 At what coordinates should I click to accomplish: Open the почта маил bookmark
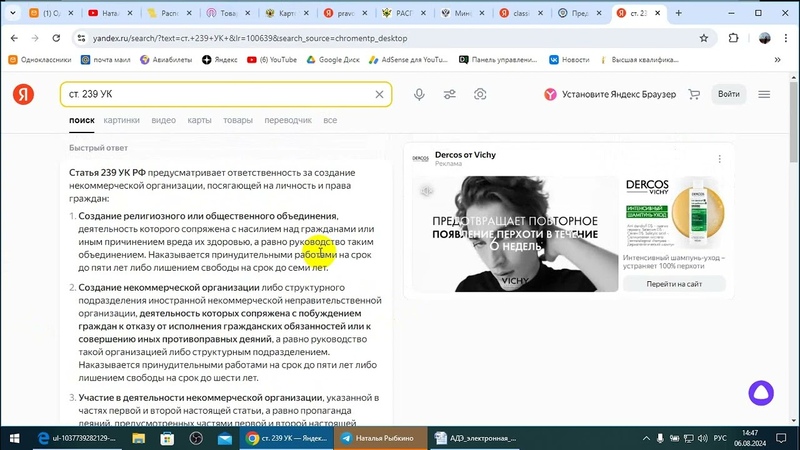(x=106, y=60)
